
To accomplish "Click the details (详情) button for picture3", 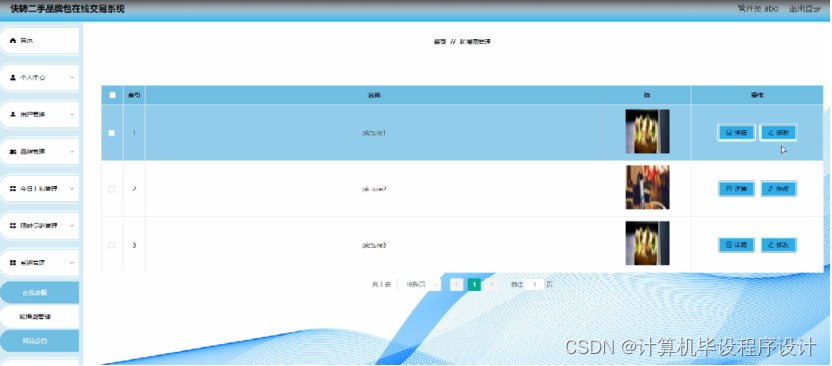I will (x=736, y=245).
